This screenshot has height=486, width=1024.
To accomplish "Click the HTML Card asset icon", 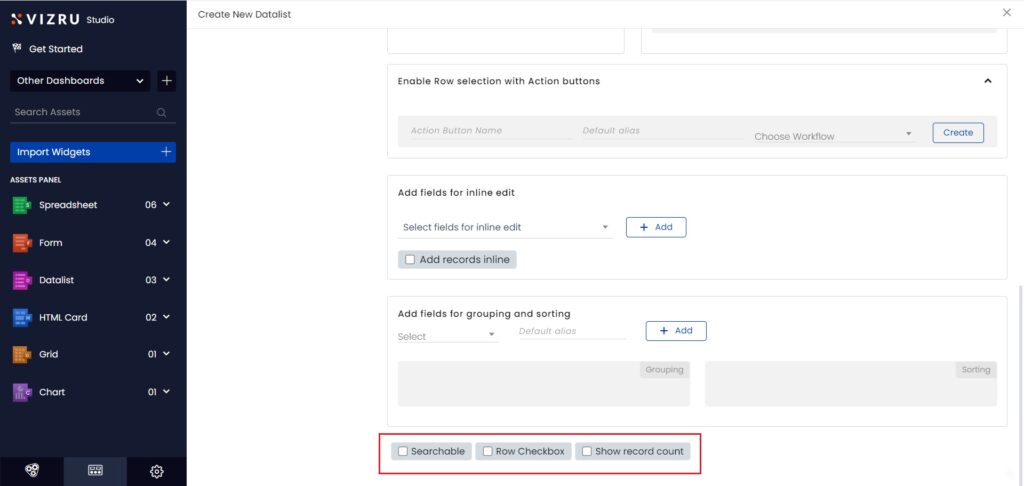I will pos(21,318).
